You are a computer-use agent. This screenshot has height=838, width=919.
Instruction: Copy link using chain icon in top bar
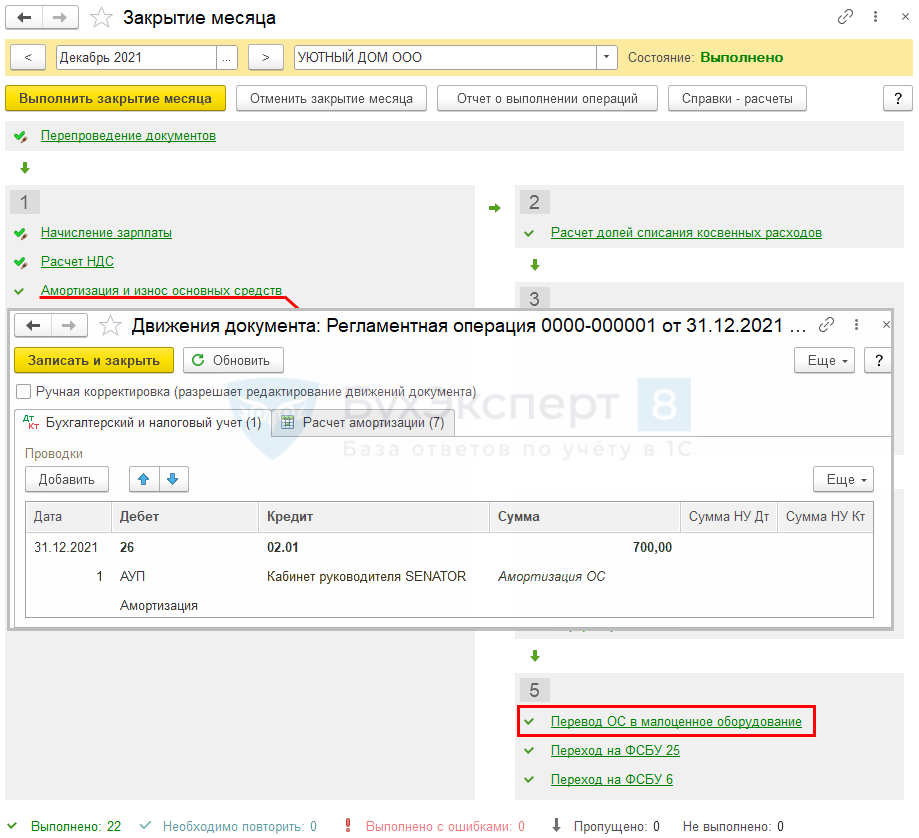846,18
